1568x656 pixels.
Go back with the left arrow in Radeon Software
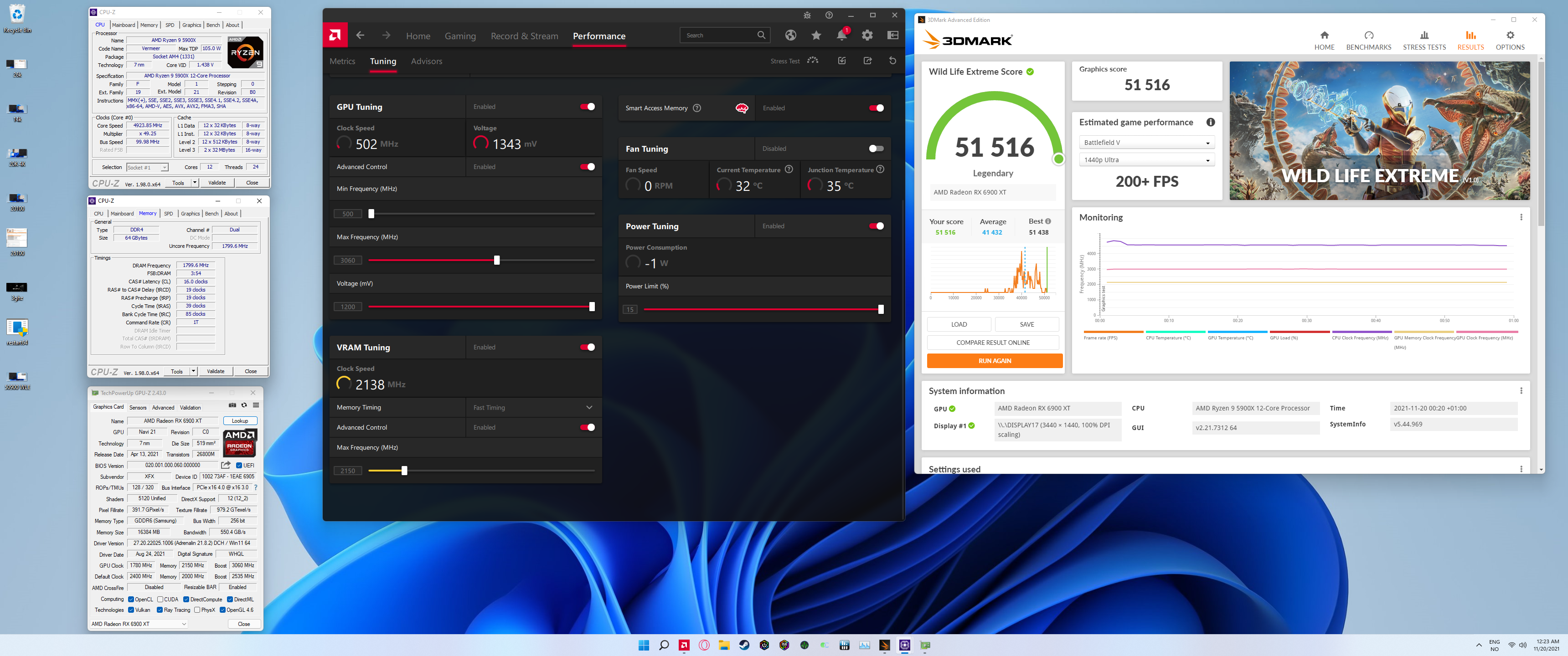pos(361,35)
